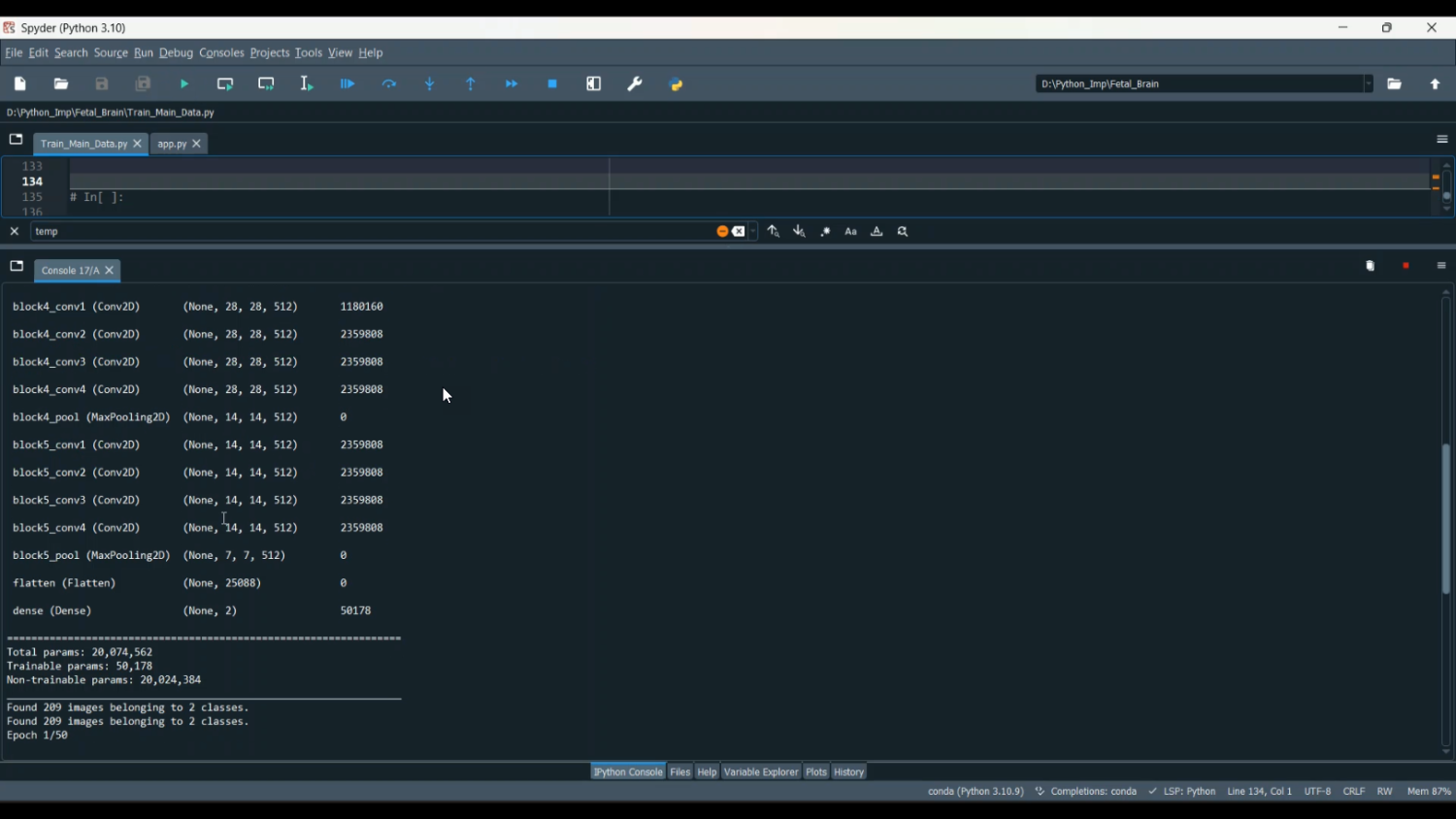Viewport: 1456px width, 819px height.
Task: Open Preferences with the wrench icon
Action: [635, 84]
